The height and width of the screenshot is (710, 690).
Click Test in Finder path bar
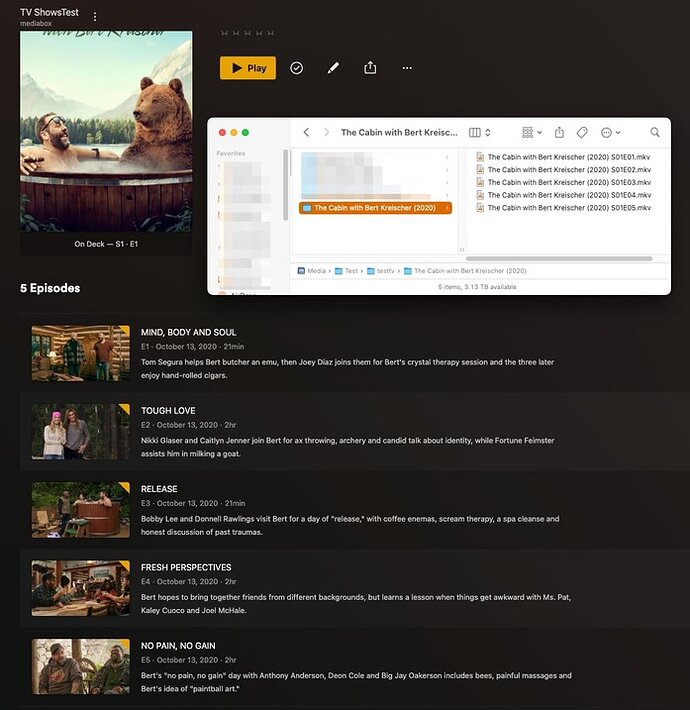pyautogui.click(x=346, y=271)
